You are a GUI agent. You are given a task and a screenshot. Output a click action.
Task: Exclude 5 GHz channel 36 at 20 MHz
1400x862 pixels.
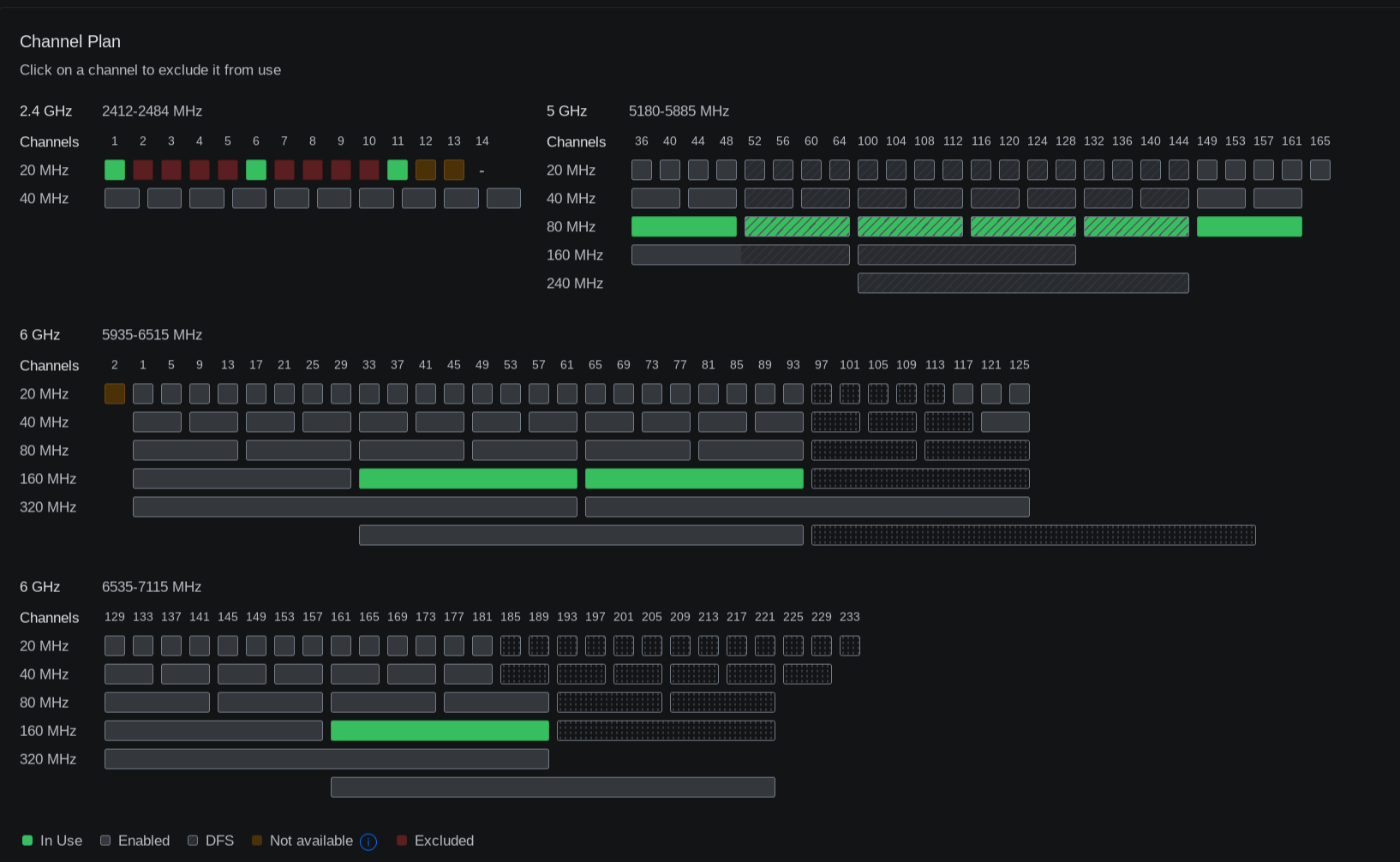click(642, 170)
